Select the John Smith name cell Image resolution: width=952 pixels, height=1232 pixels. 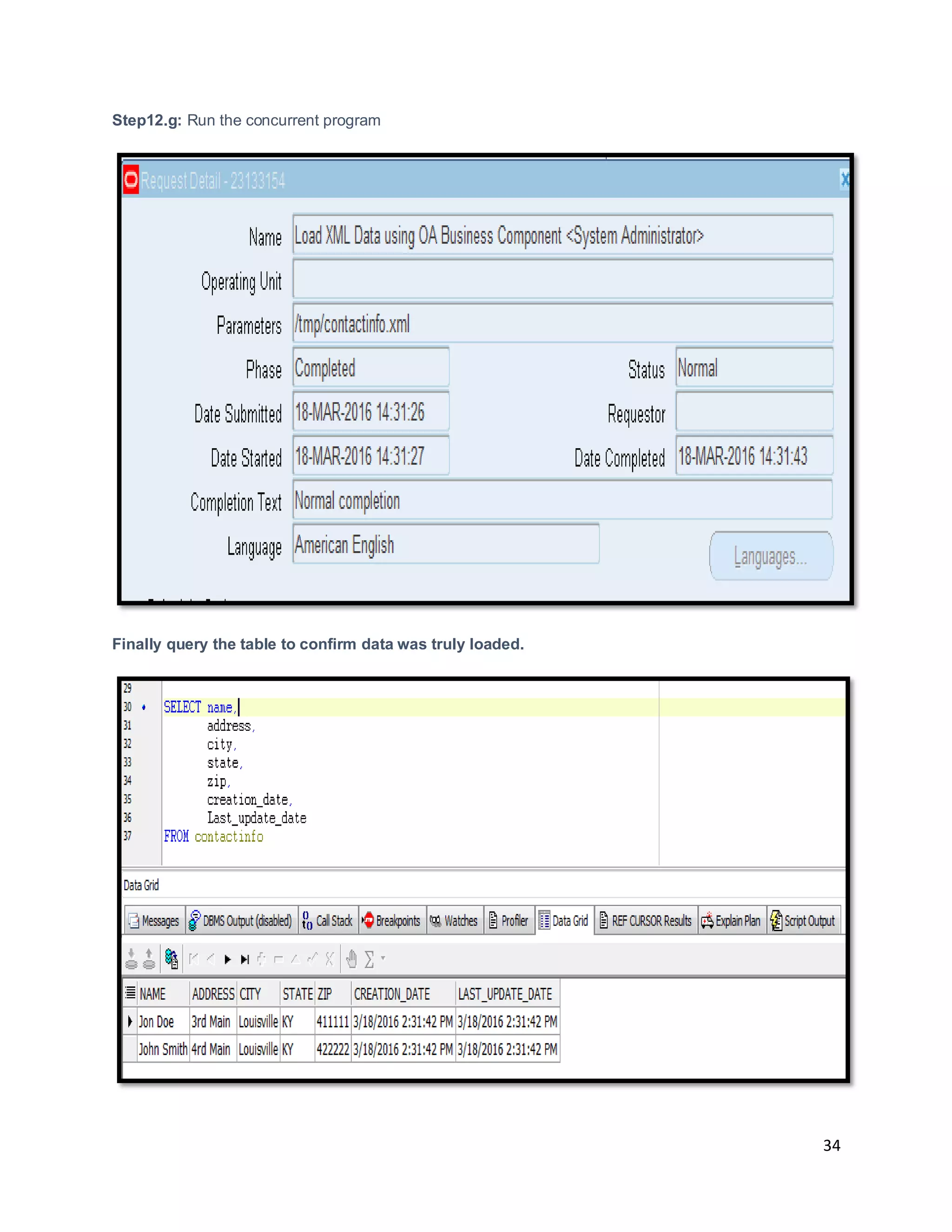[163, 1049]
